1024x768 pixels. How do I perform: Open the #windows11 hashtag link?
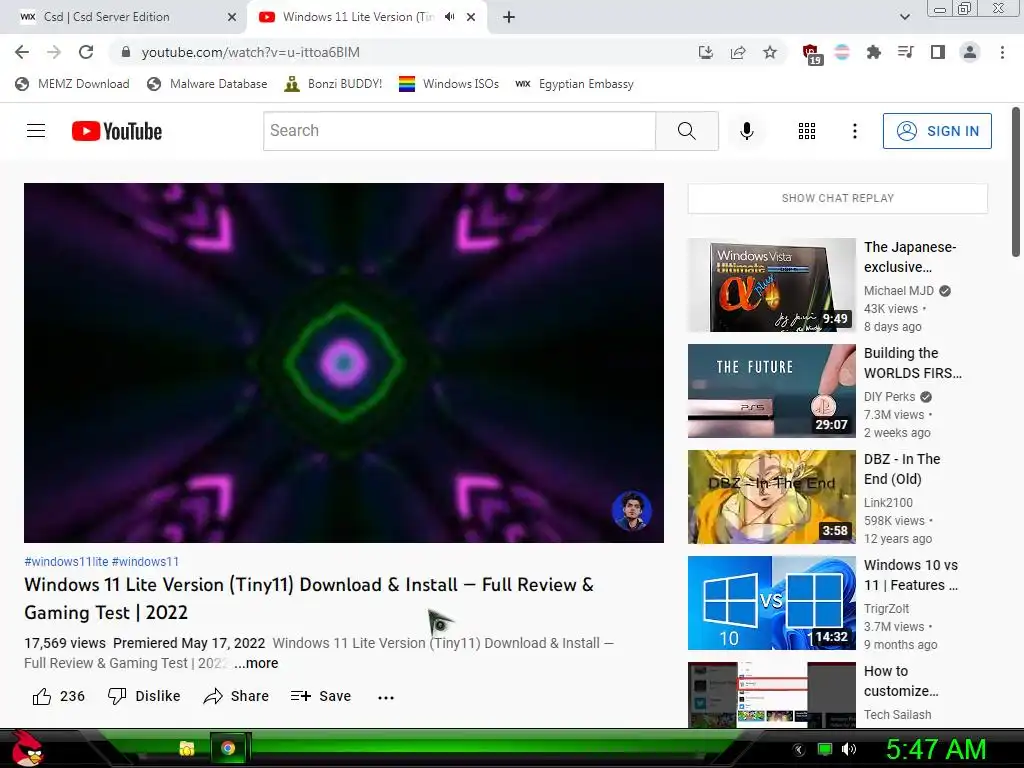coord(145,562)
